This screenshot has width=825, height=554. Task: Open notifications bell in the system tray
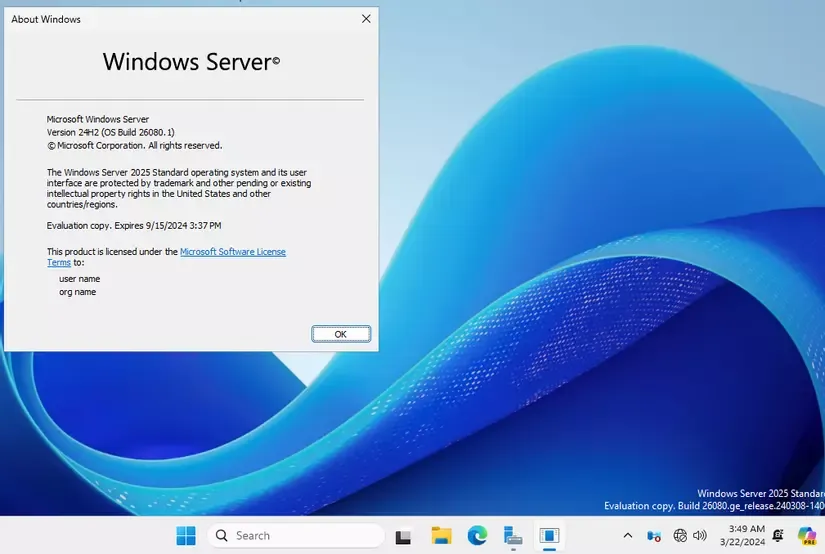pos(778,536)
